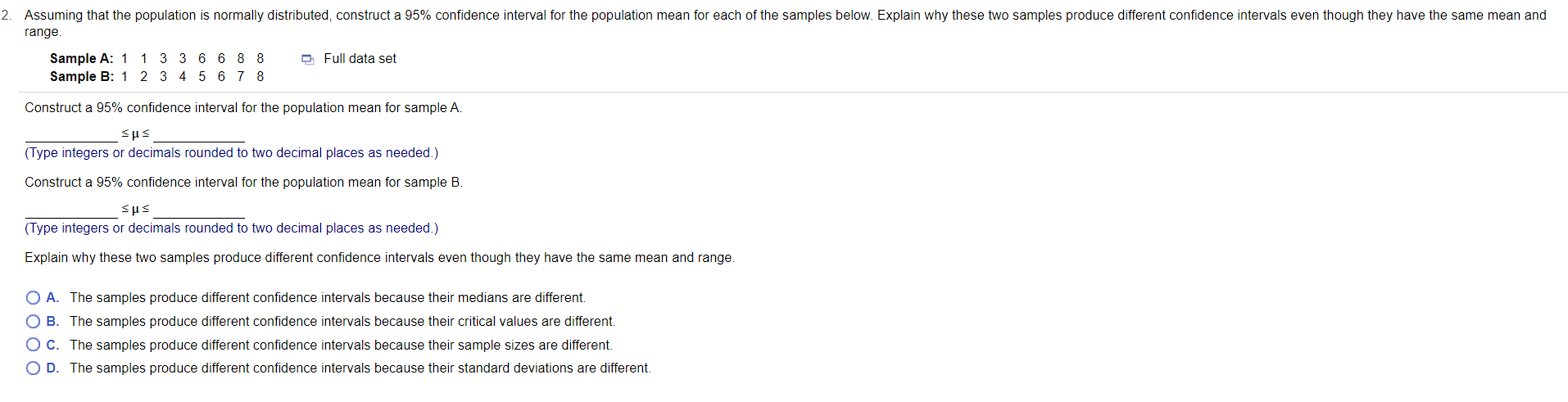Screen dimensions: 1568x402
Task: Select answer choice A about different medians
Action: pos(32,297)
